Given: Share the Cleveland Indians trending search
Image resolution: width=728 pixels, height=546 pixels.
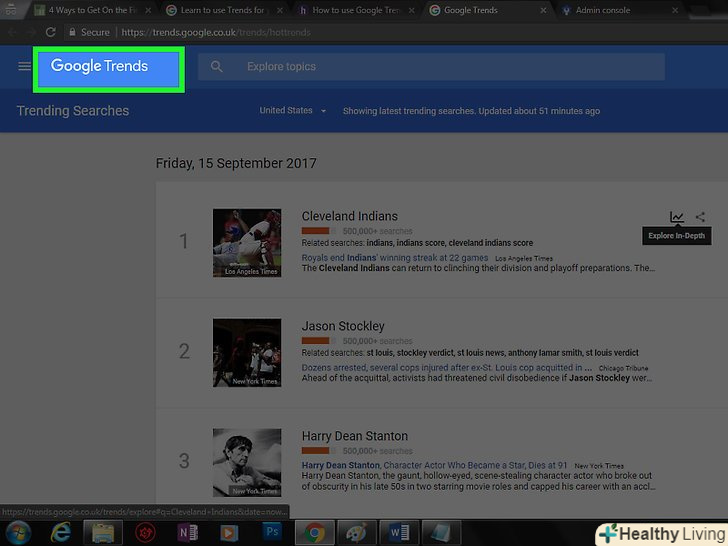Looking at the screenshot, I should (700, 217).
